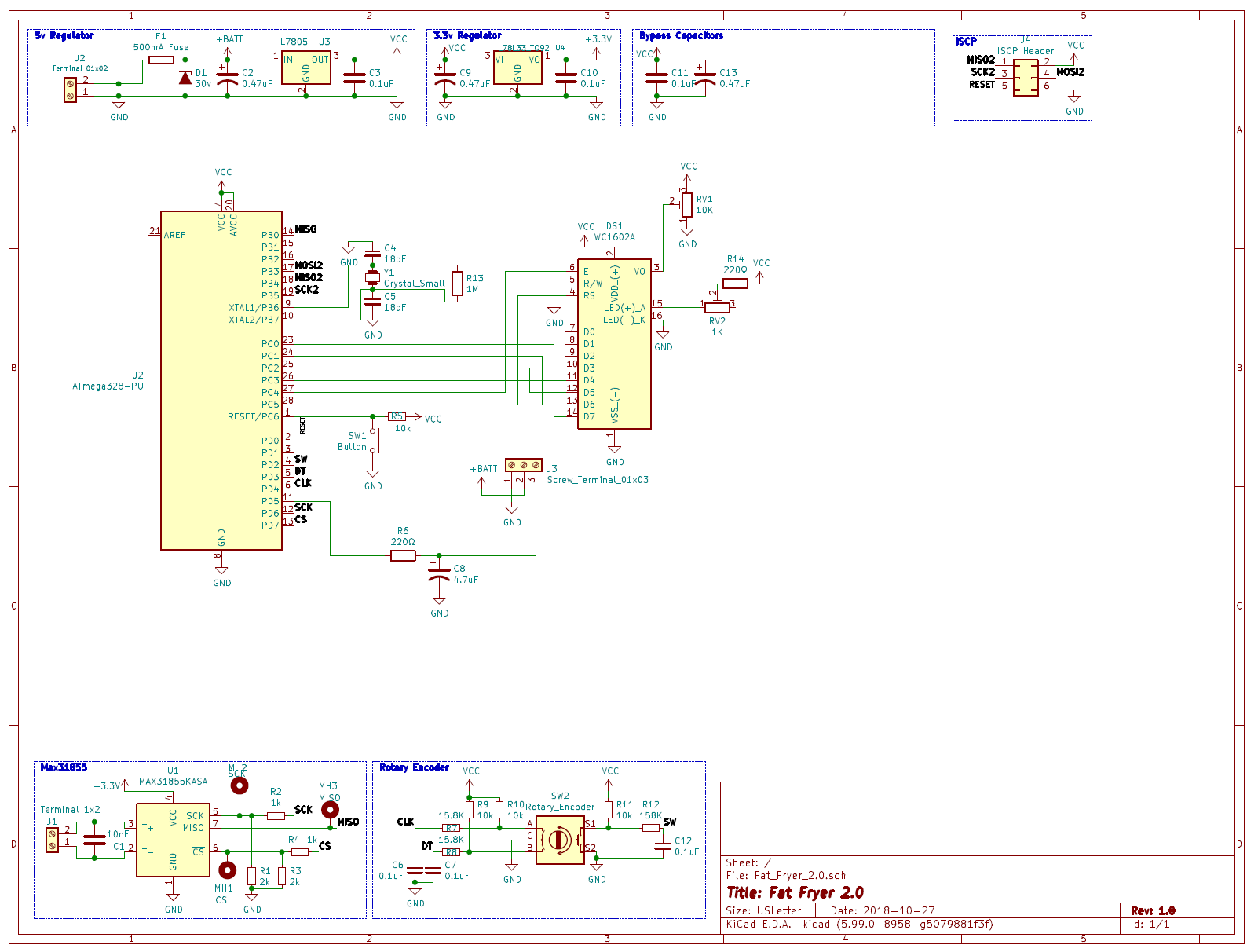Viewport: 1258px width, 952px height.
Task: Click the 'Title: Fat Fryer 2.0' text
Action: tap(795, 892)
